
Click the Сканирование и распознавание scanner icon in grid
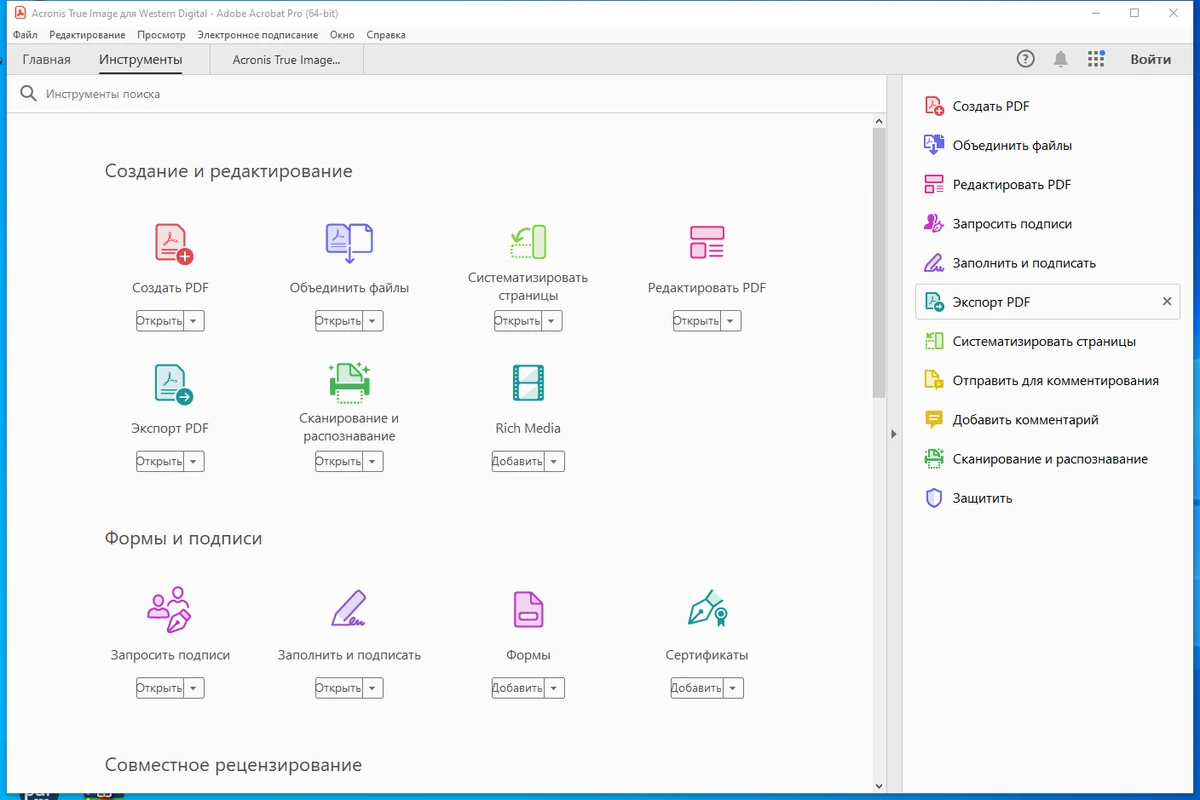(x=349, y=382)
